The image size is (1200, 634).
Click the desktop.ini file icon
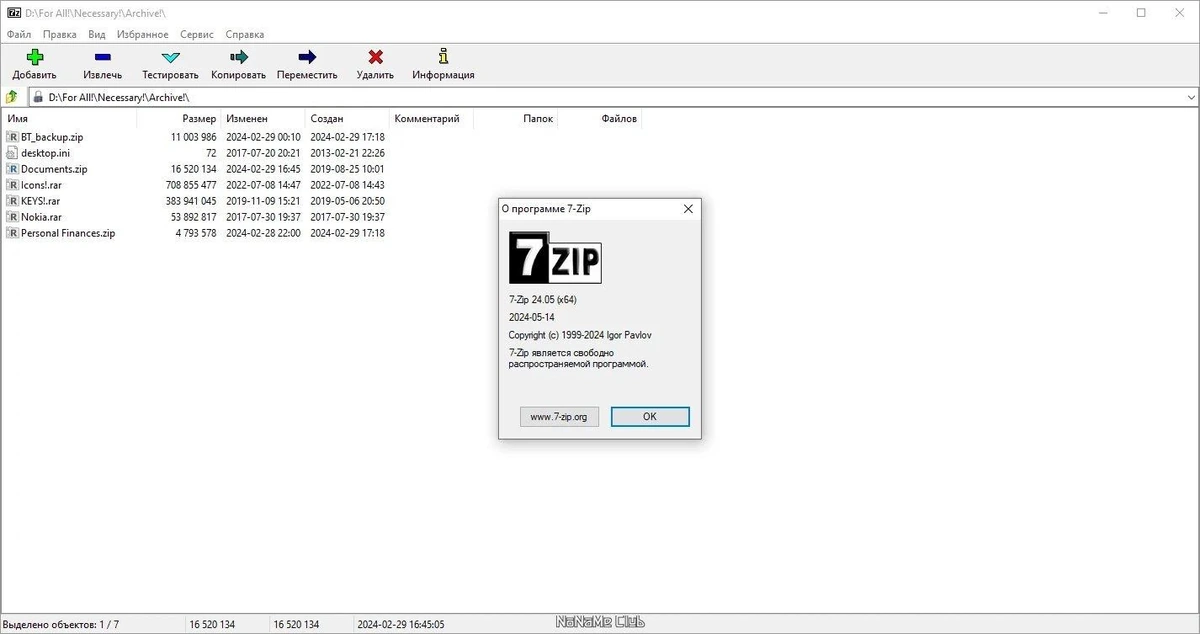tap(13, 153)
